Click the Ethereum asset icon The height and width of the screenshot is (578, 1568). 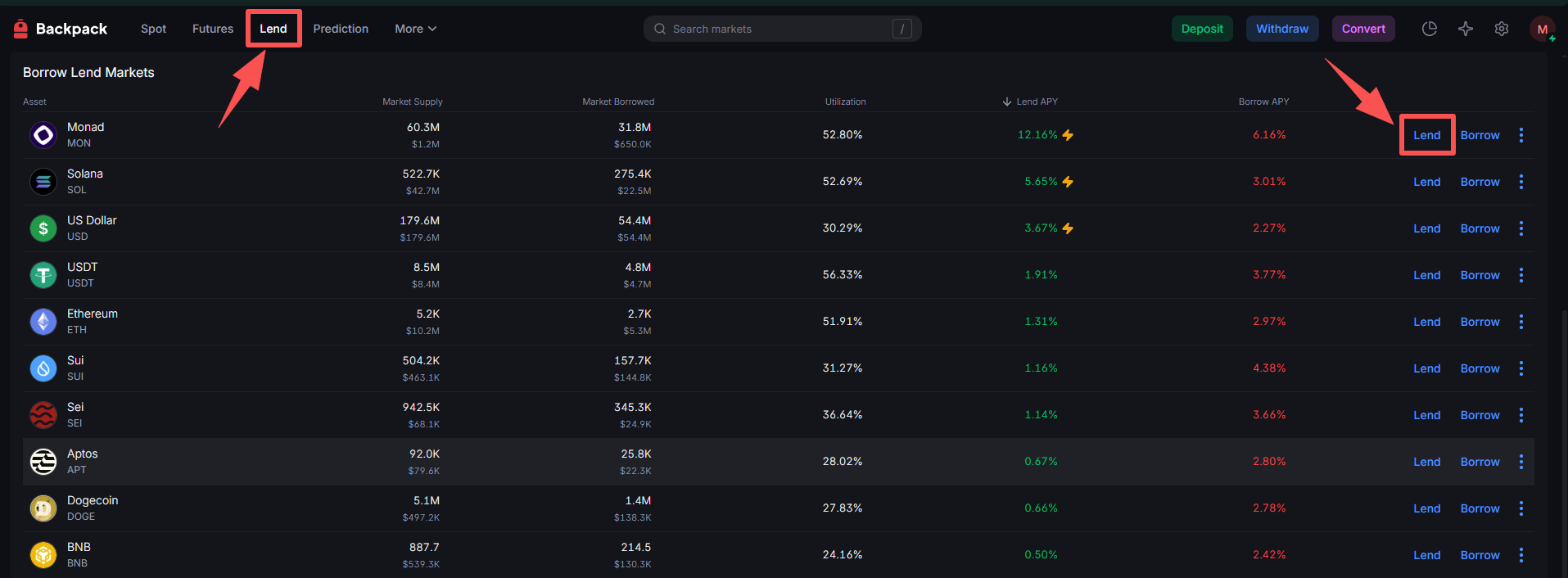(43, 322)
